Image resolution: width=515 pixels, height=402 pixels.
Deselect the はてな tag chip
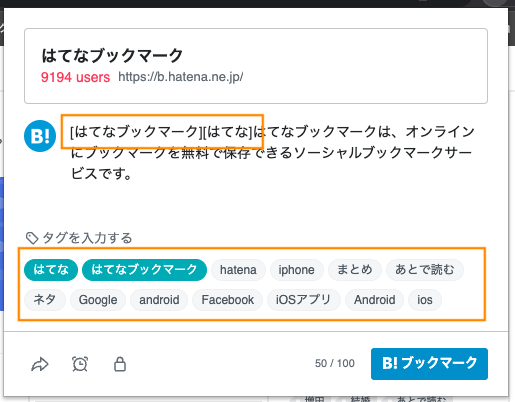tap(51, 270)
